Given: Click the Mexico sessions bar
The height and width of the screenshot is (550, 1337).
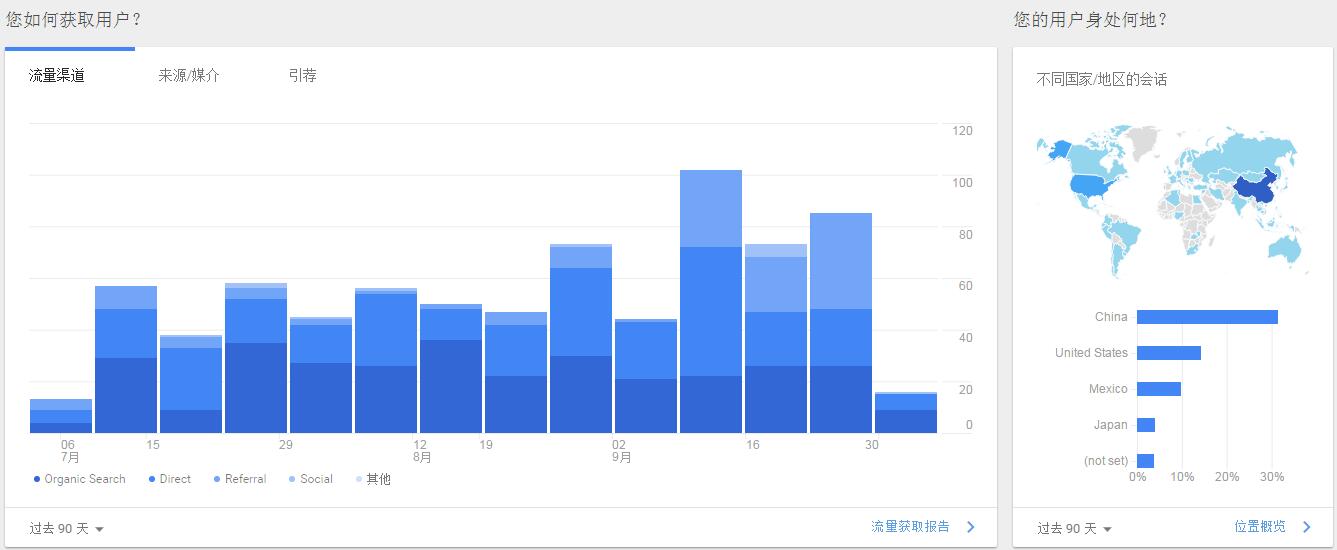Looking at the screenshot, I should [1158, 389].
